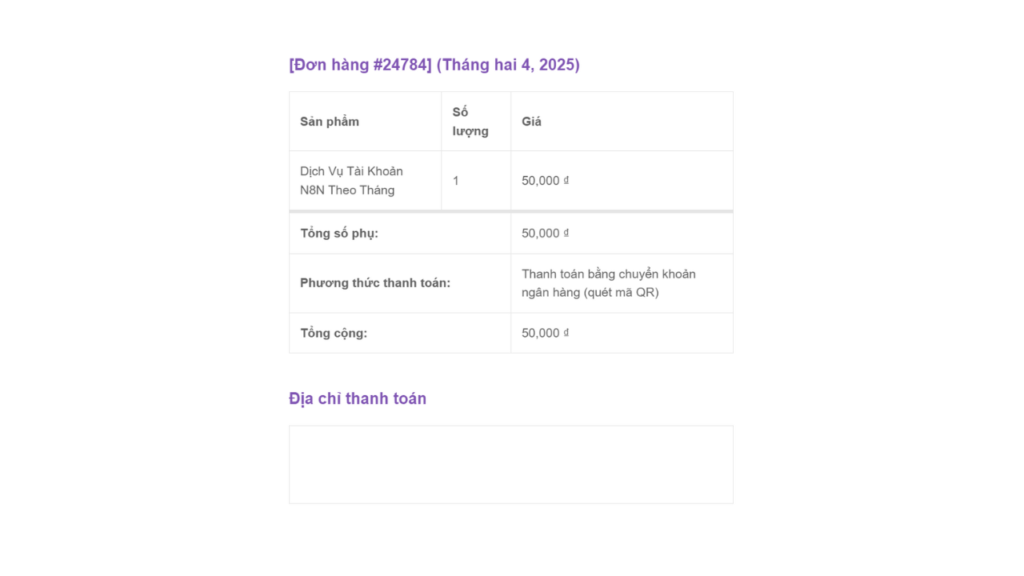1024x576 pixels.
Task: Click the bank transfer payment method text
Action: 609,283
